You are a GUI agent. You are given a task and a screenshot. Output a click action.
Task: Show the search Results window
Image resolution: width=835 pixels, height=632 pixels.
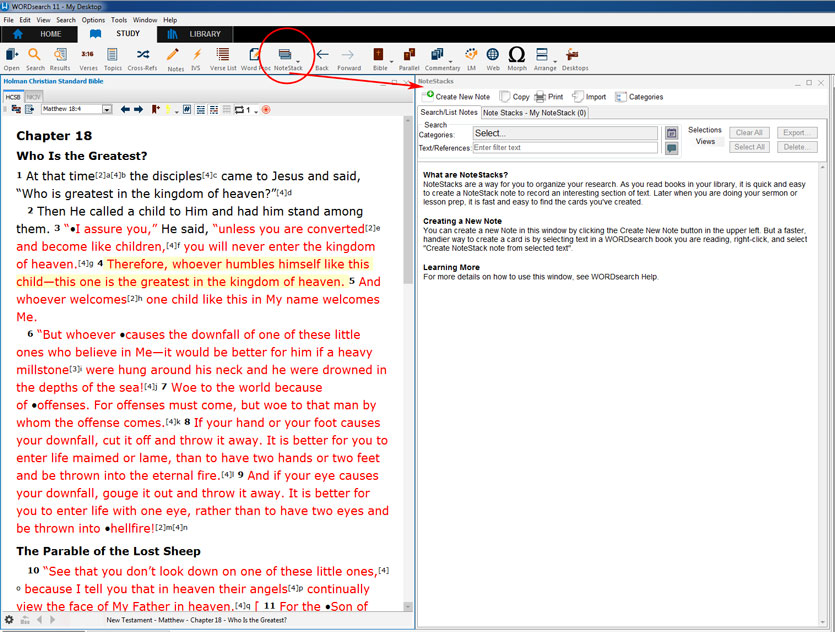tap(60, 55)
